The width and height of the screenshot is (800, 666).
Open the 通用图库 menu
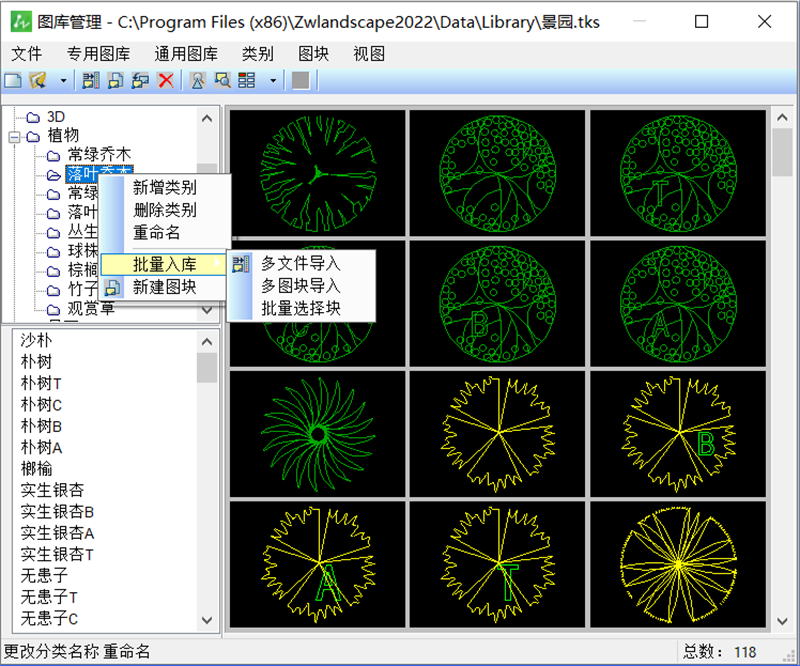click(x=186, y=54)
